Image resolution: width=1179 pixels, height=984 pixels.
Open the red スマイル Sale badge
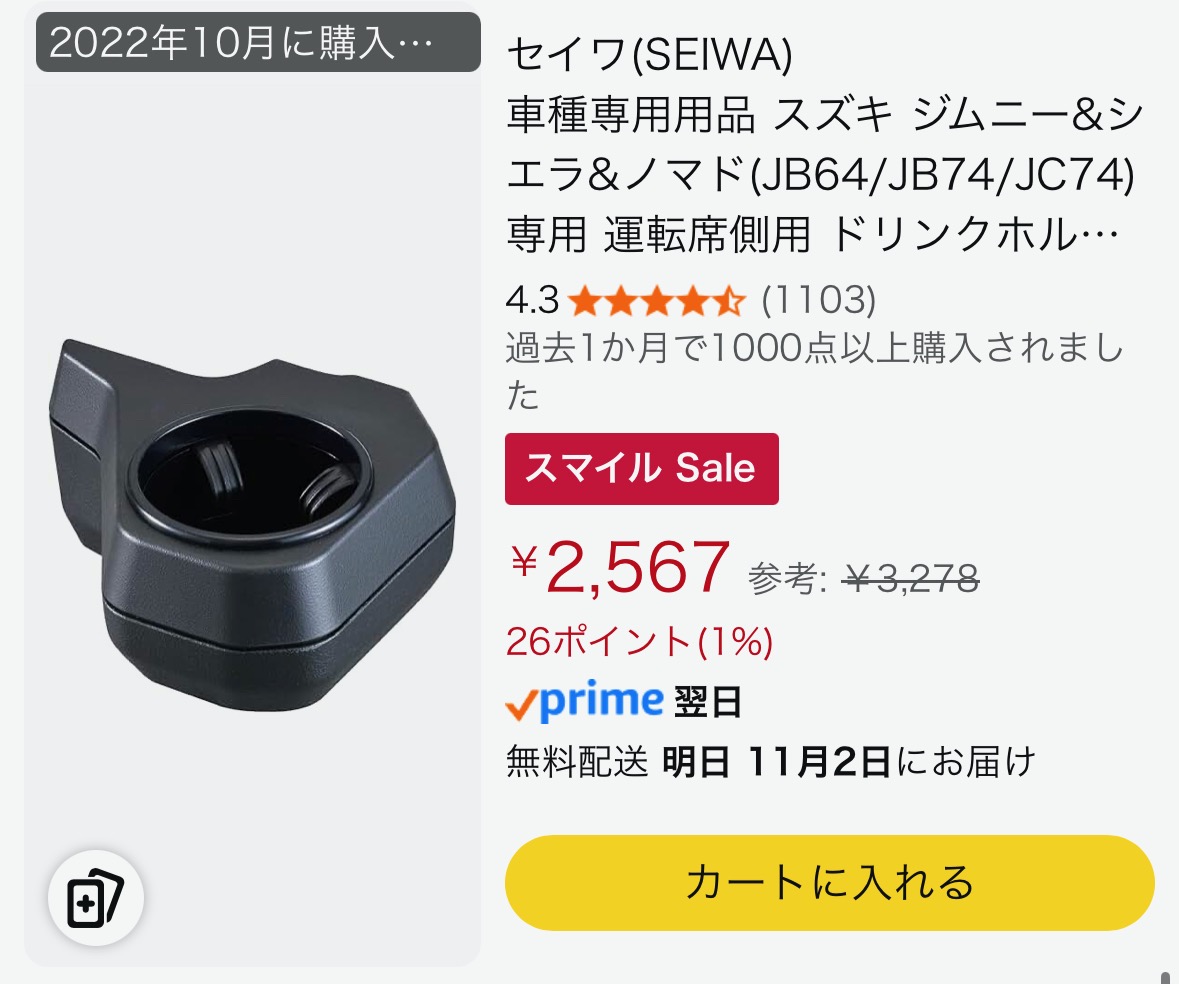pyautogui.click(x=641, y=468)
